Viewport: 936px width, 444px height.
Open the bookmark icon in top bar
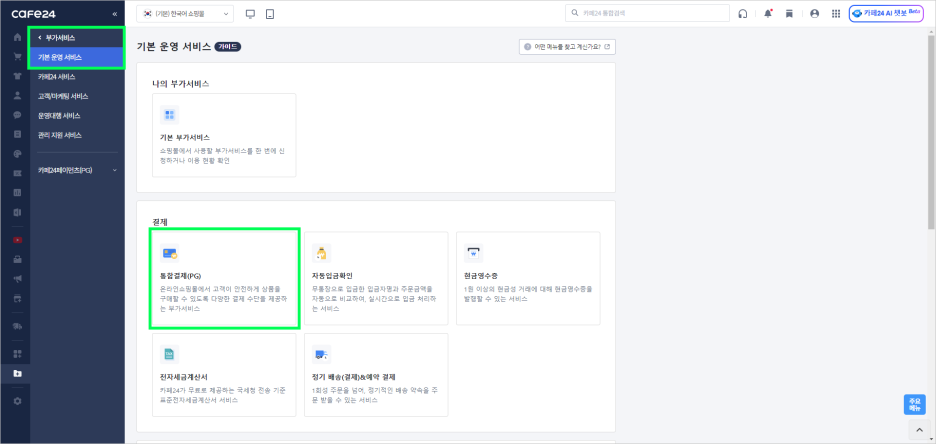789,14
